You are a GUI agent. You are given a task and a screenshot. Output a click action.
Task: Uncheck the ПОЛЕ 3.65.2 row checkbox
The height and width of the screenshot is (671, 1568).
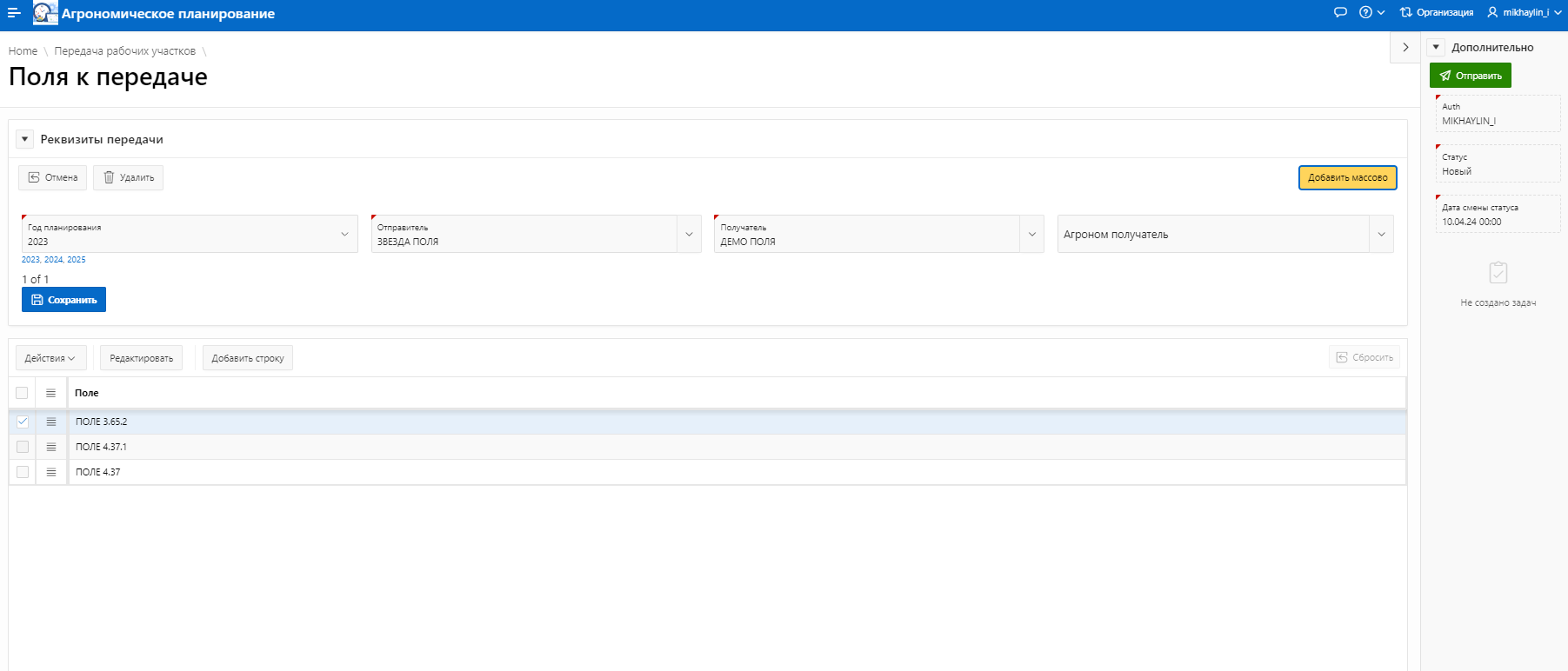23,422
